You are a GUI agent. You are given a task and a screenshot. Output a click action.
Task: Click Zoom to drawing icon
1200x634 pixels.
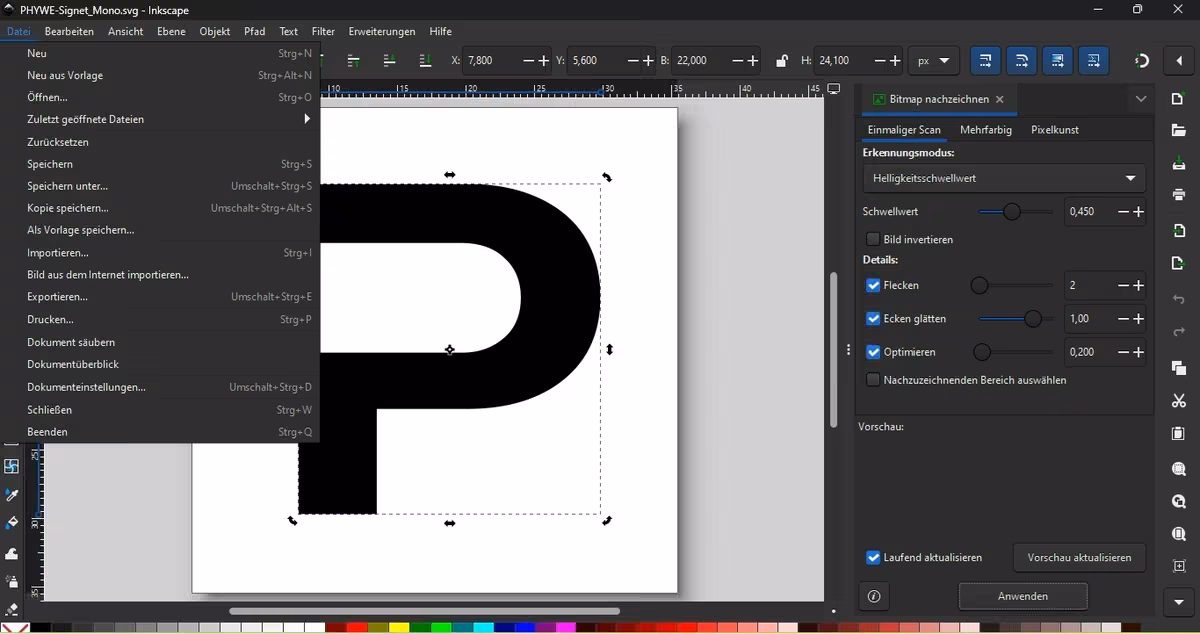[x=1179, y=501]
